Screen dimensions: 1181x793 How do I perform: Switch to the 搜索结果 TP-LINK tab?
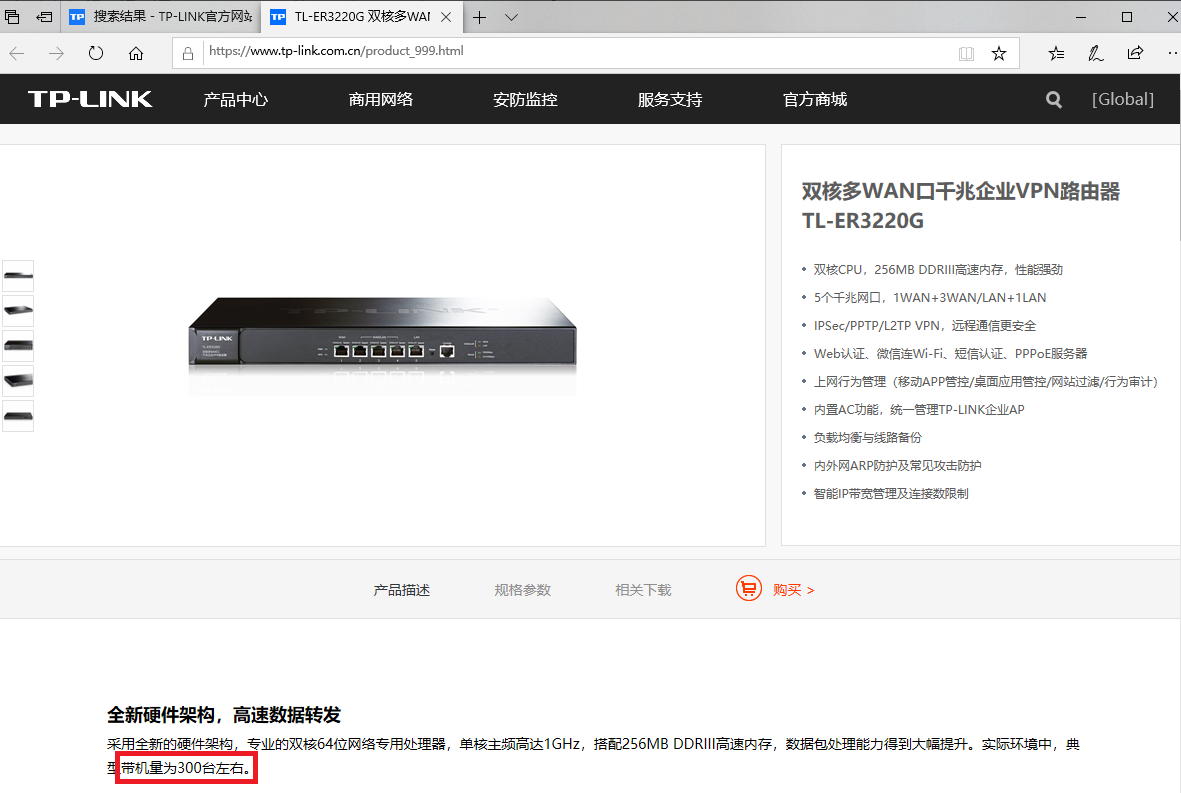pyautogui.click(x=160, y=17)
